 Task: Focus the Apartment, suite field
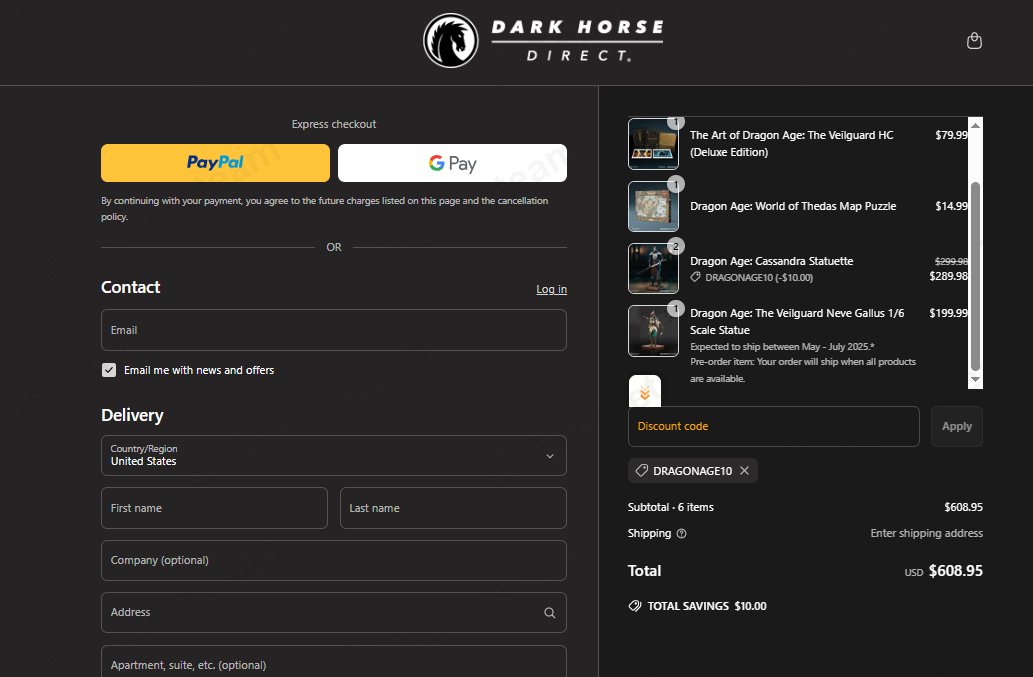333,662
